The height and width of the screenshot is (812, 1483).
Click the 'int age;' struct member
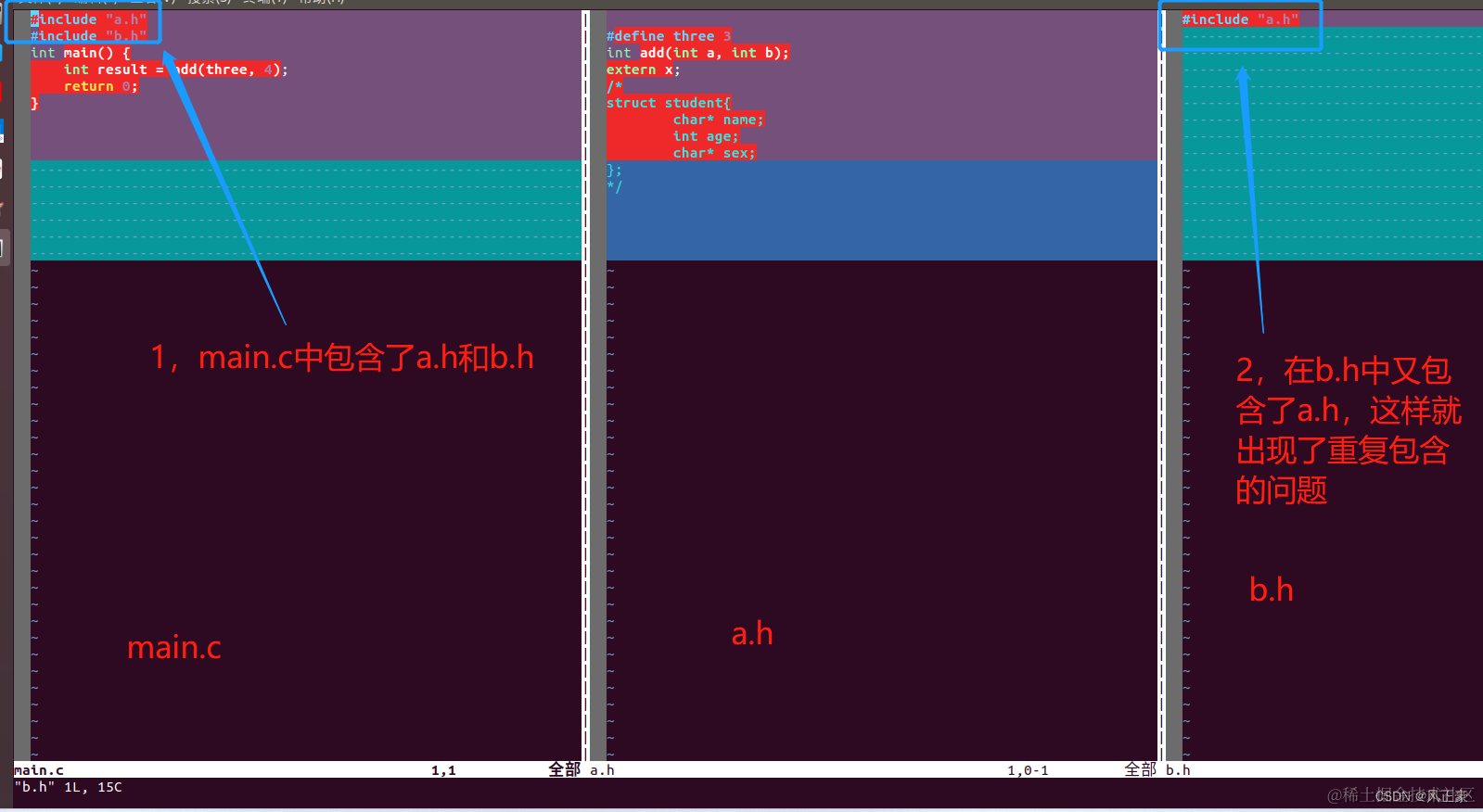tap(706, 136)
